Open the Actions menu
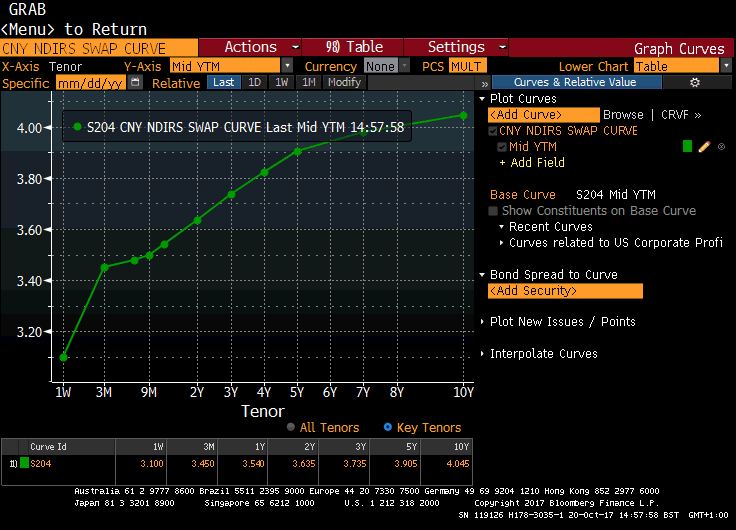 (x=250, y=47)
